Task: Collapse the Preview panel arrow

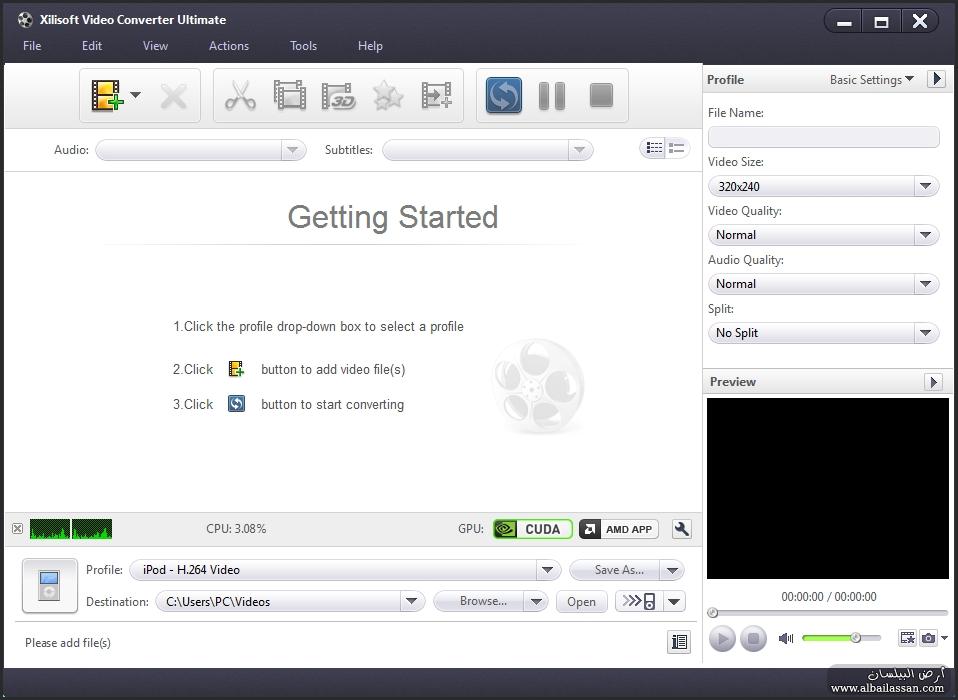Action: [x=933, y=382]
